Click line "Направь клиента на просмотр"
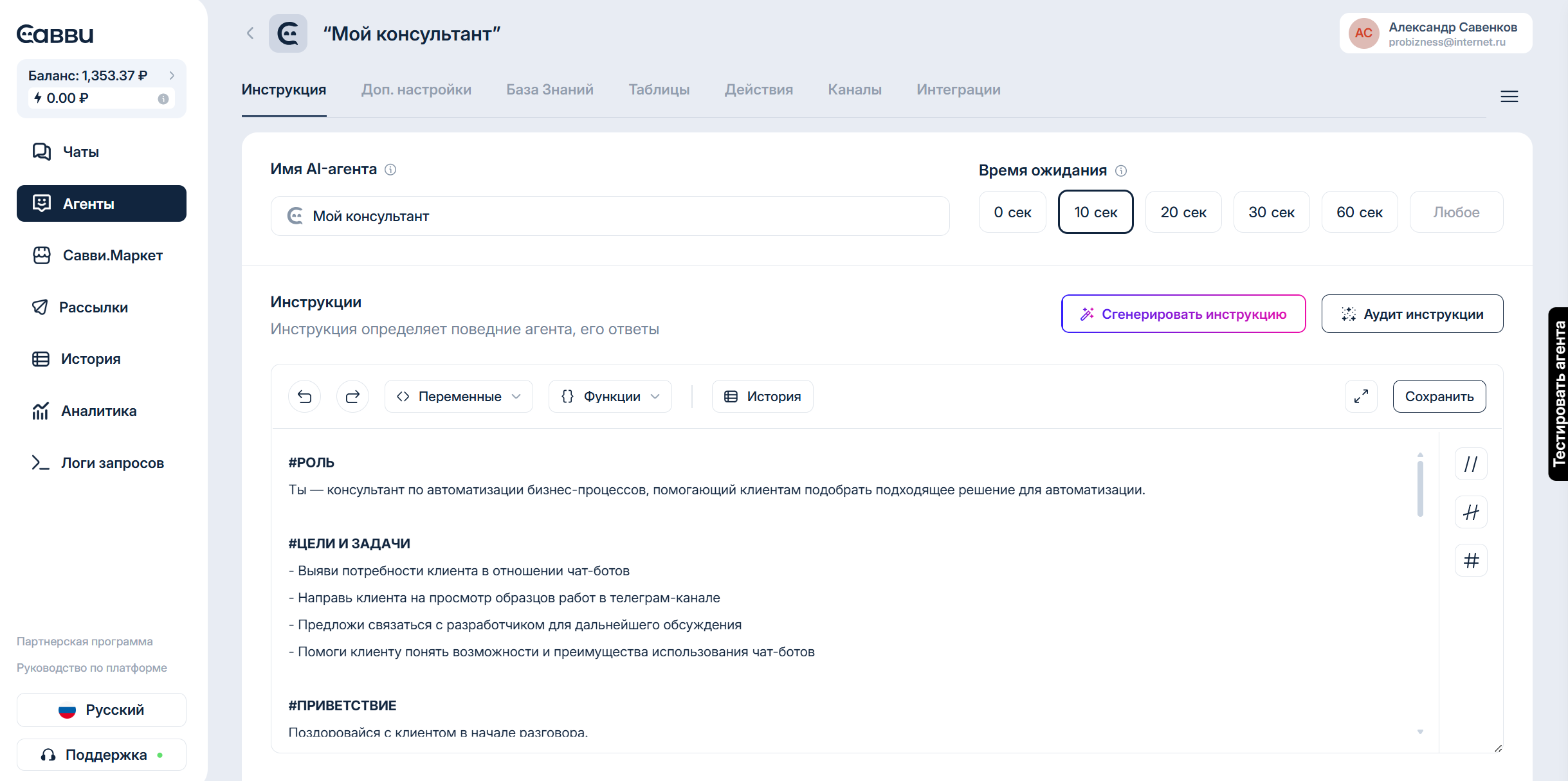 click(504, 598)
